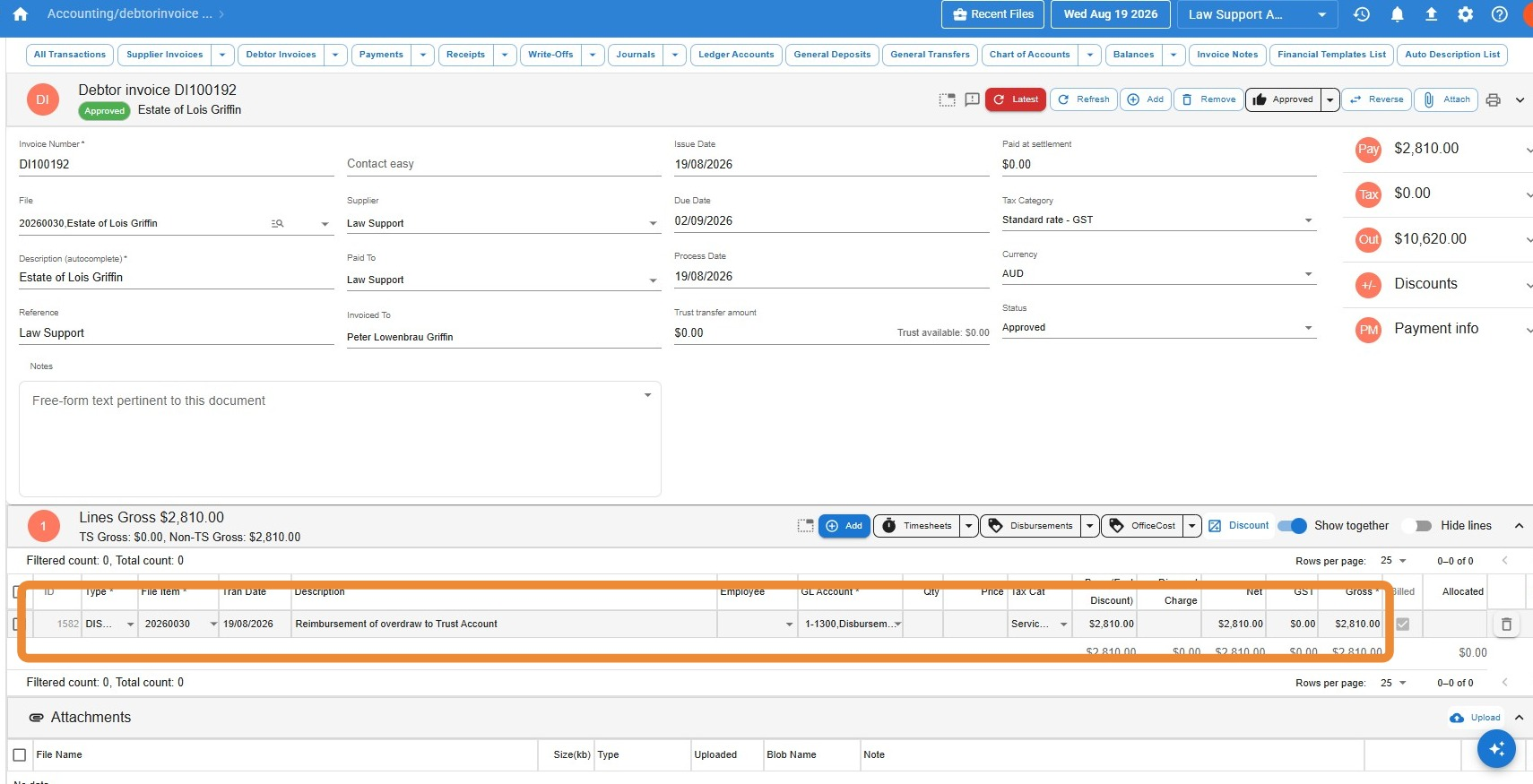Click the Due Date field
This screenshot has width=1533, height=784.
point(831,220)
